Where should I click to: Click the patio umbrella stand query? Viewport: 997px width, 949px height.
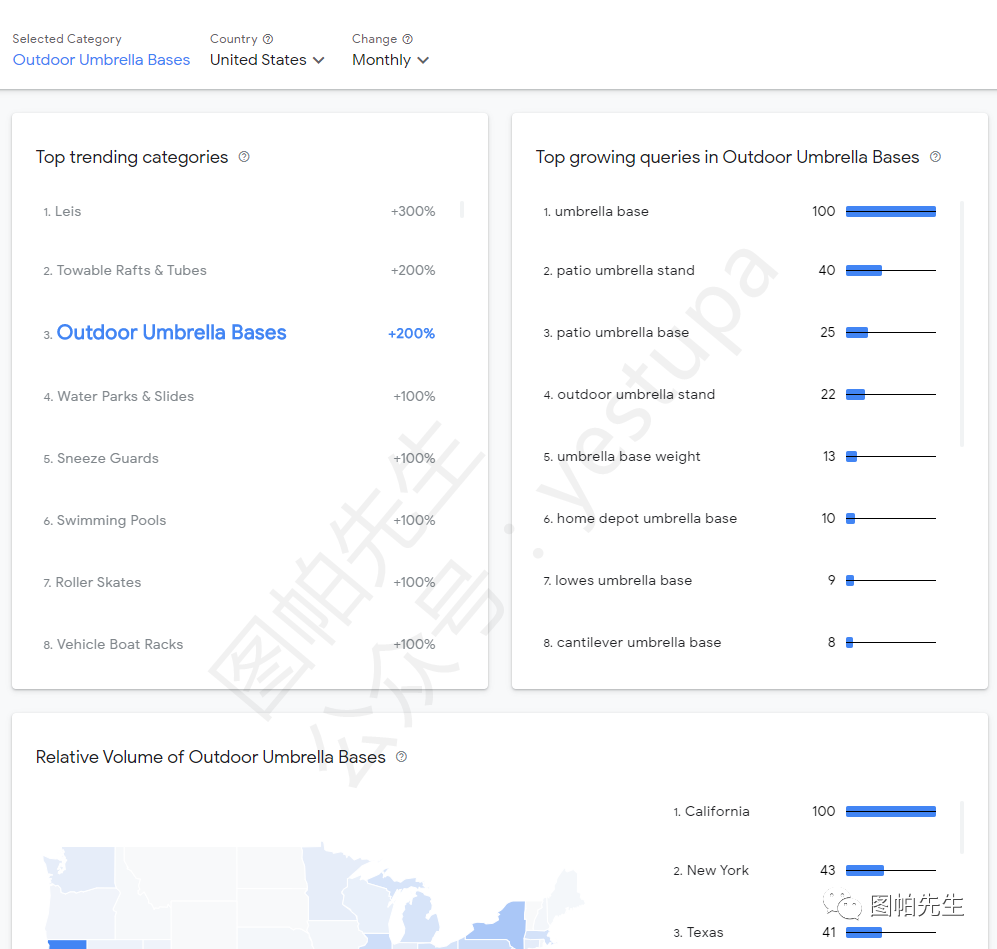pyautogui.click(x=625, y=271)
